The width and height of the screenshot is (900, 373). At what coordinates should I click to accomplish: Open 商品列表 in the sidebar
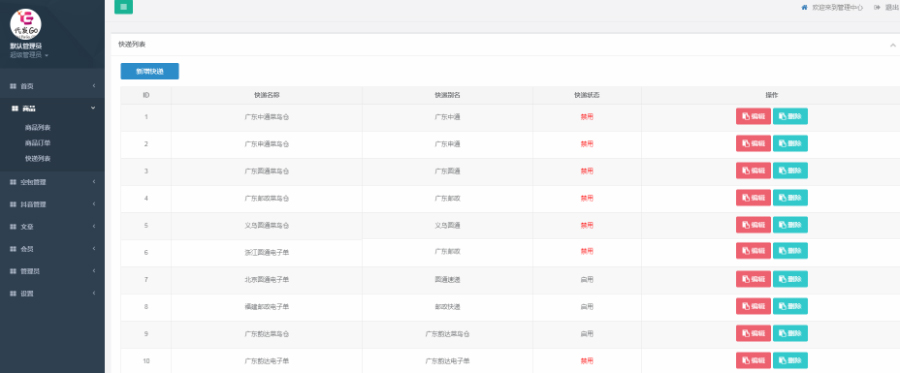click(x=38, y=127)
